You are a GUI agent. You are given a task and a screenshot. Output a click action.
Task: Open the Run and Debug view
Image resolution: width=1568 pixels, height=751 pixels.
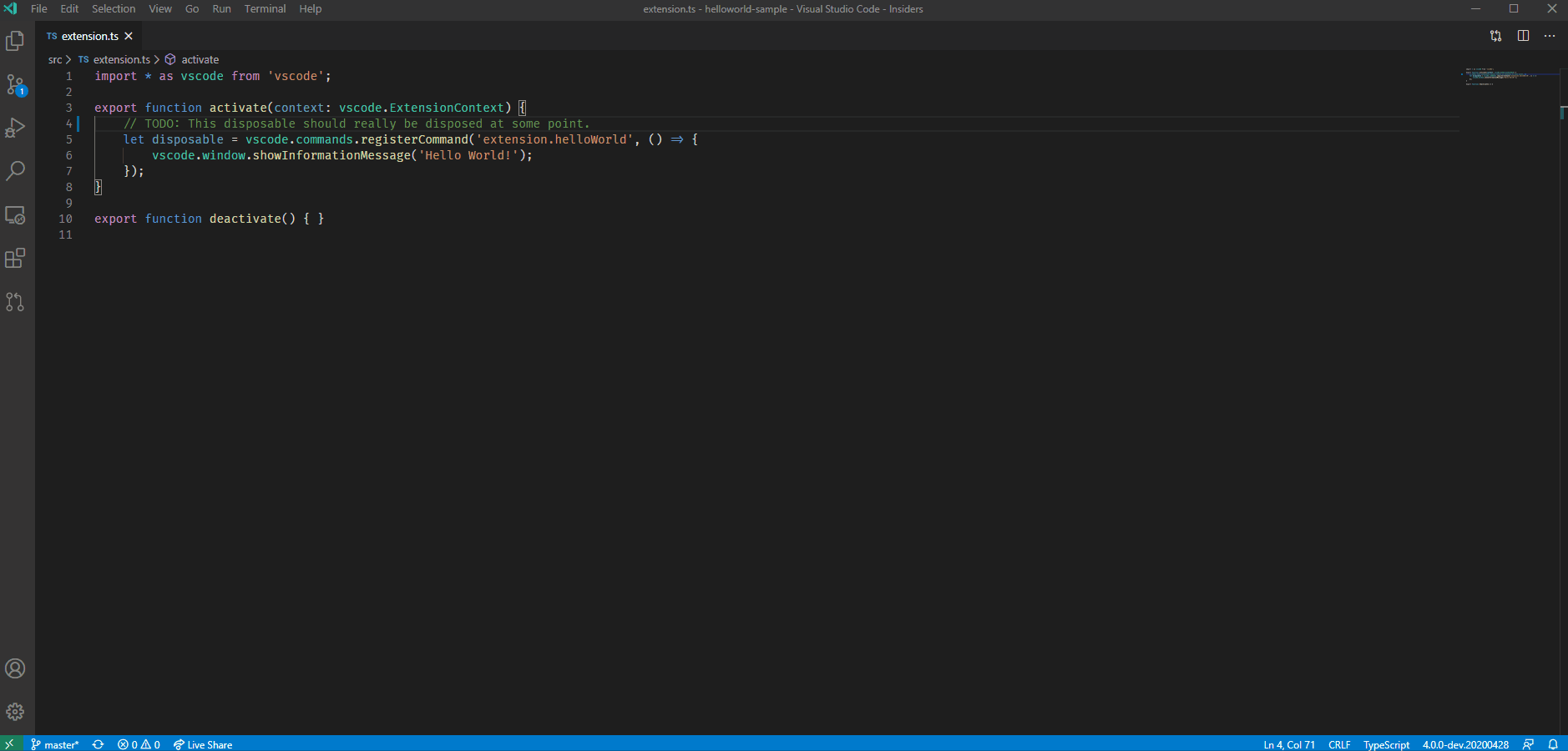coord(15,128)
